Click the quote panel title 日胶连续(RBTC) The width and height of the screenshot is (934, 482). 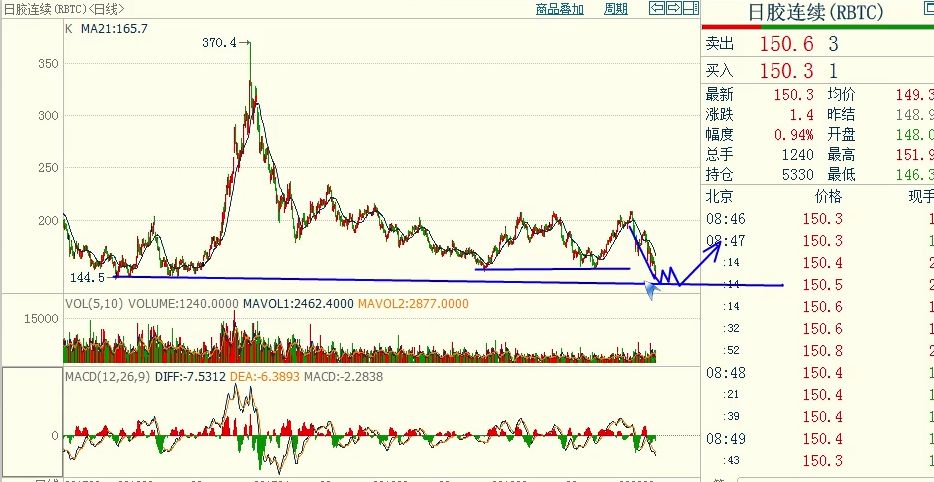(x=815, y=13)
